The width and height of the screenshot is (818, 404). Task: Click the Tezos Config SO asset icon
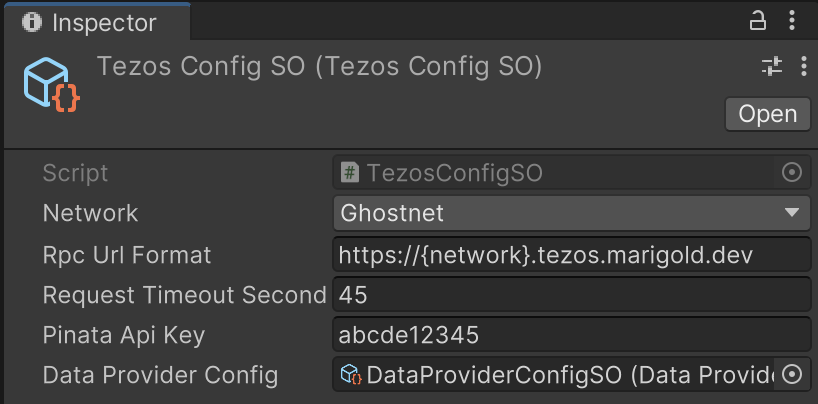click(x=51, y=85)
